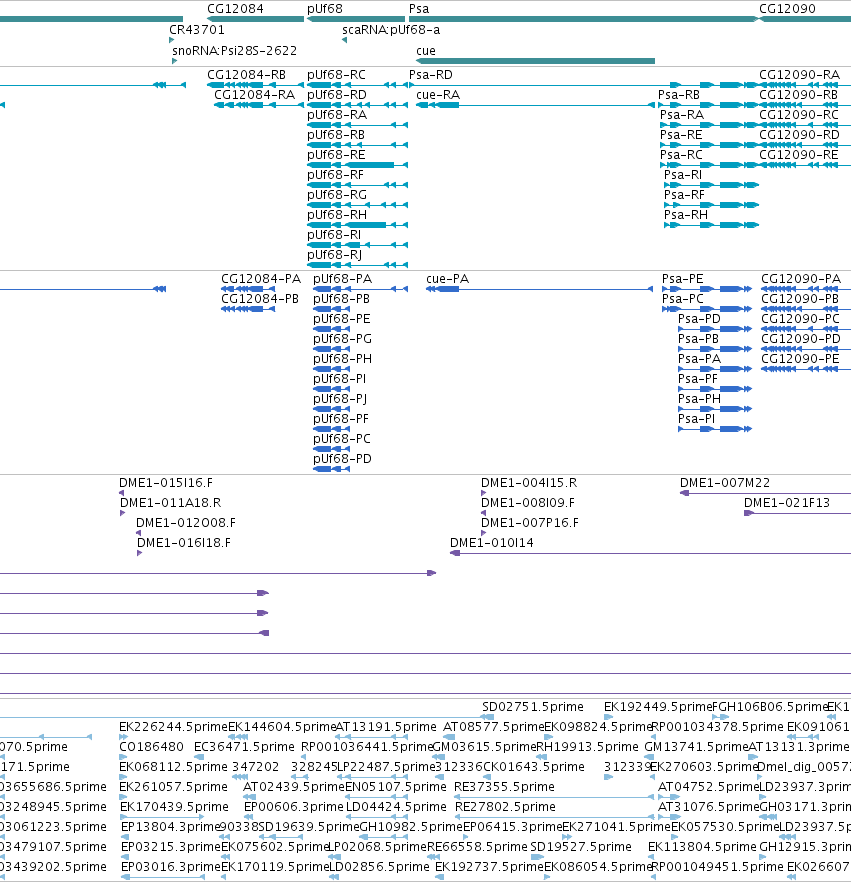Open BAC end DME1-012O08.F

[x=186, y=523]
